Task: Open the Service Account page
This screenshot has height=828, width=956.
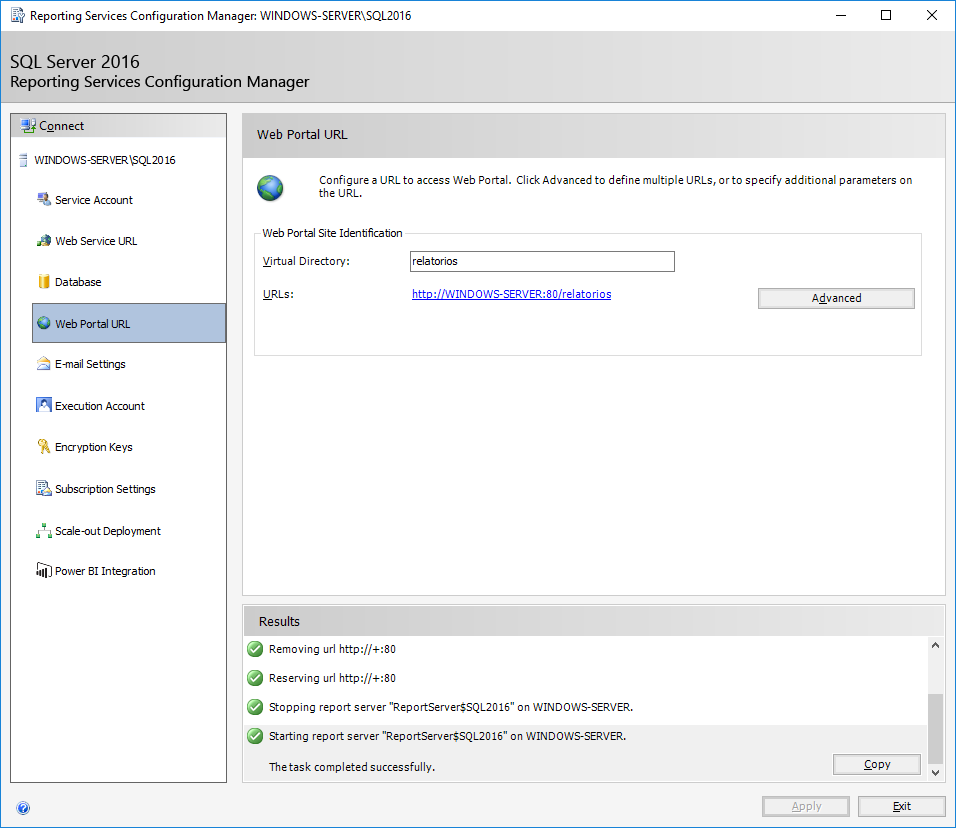Action: click(94, 200)
